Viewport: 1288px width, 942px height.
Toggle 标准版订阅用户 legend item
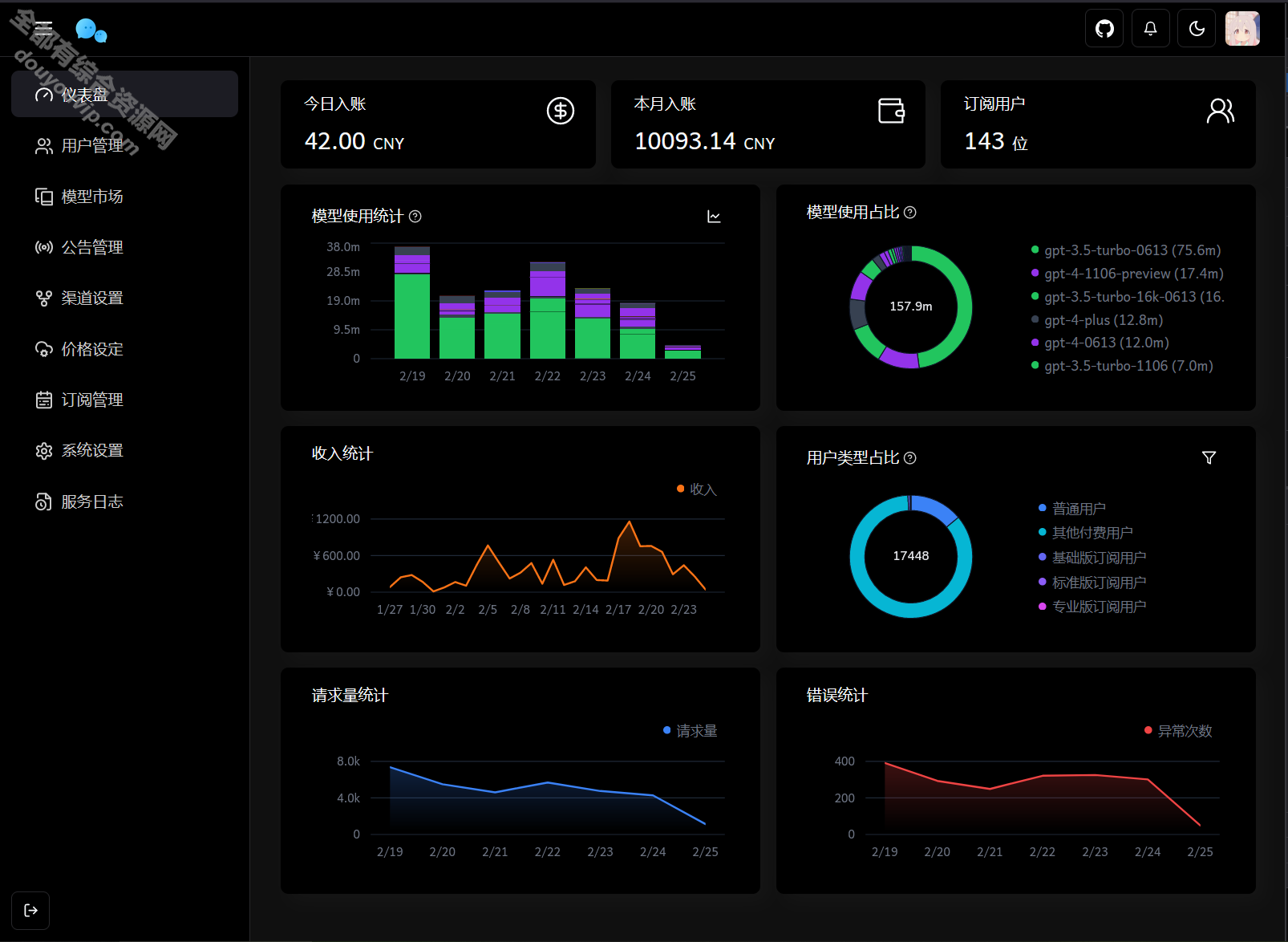[x=1092, y=583]
